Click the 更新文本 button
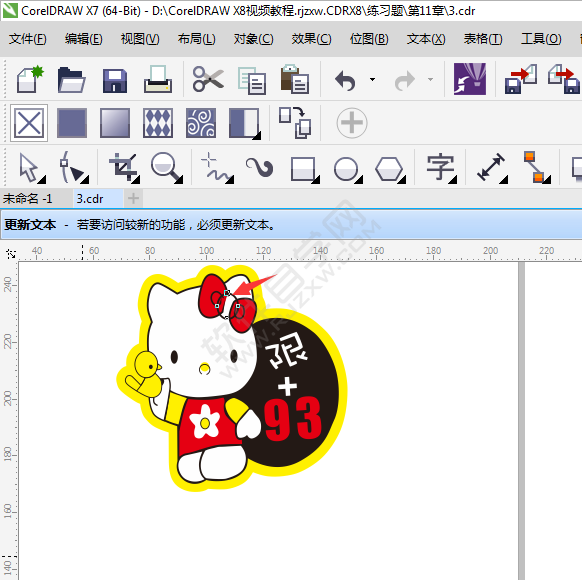 tap(30, 225)
